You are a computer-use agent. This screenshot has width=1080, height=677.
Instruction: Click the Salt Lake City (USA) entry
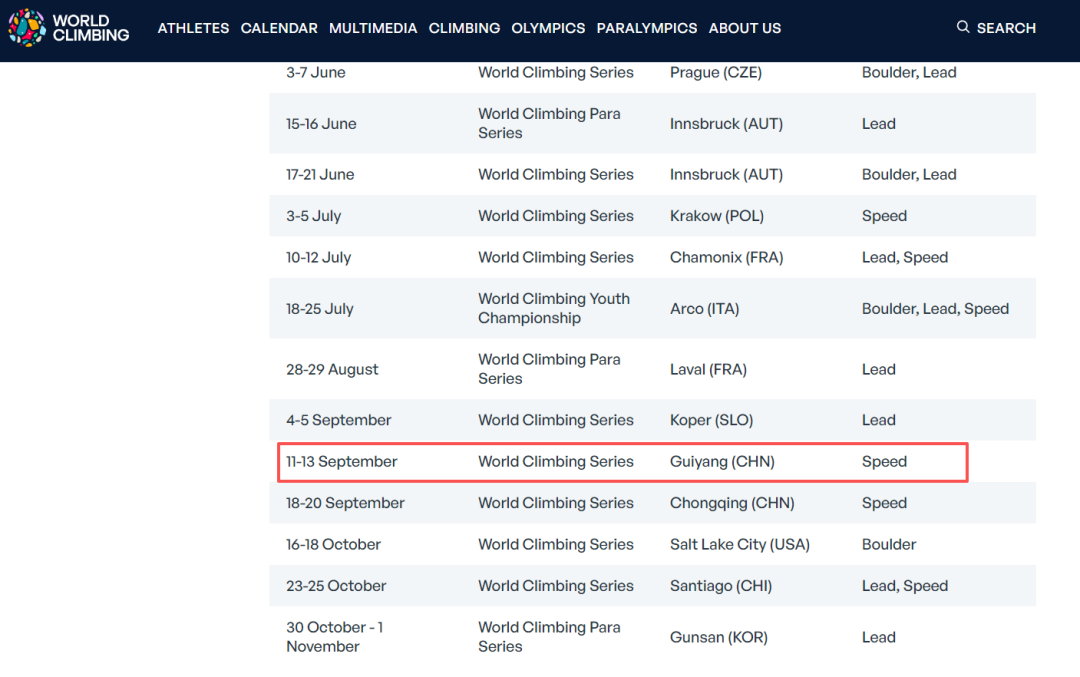(739, 545)
